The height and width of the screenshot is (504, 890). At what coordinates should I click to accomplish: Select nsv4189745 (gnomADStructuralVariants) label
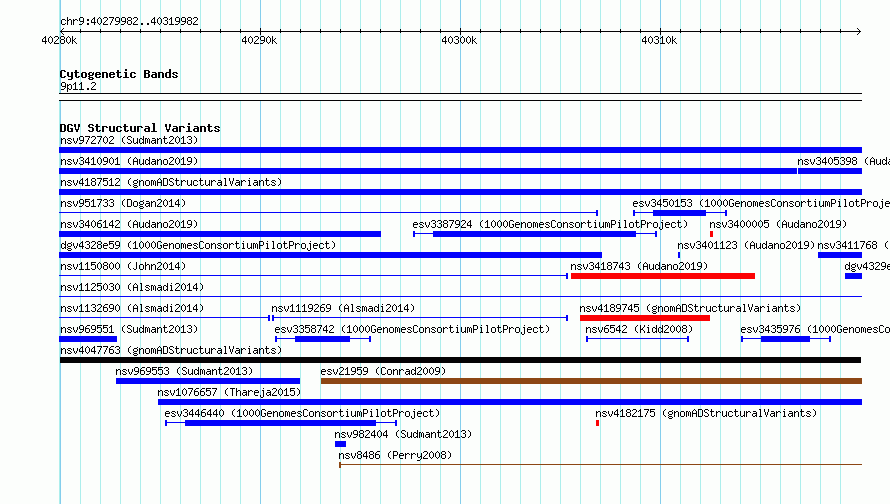click(x=690, y=308)
